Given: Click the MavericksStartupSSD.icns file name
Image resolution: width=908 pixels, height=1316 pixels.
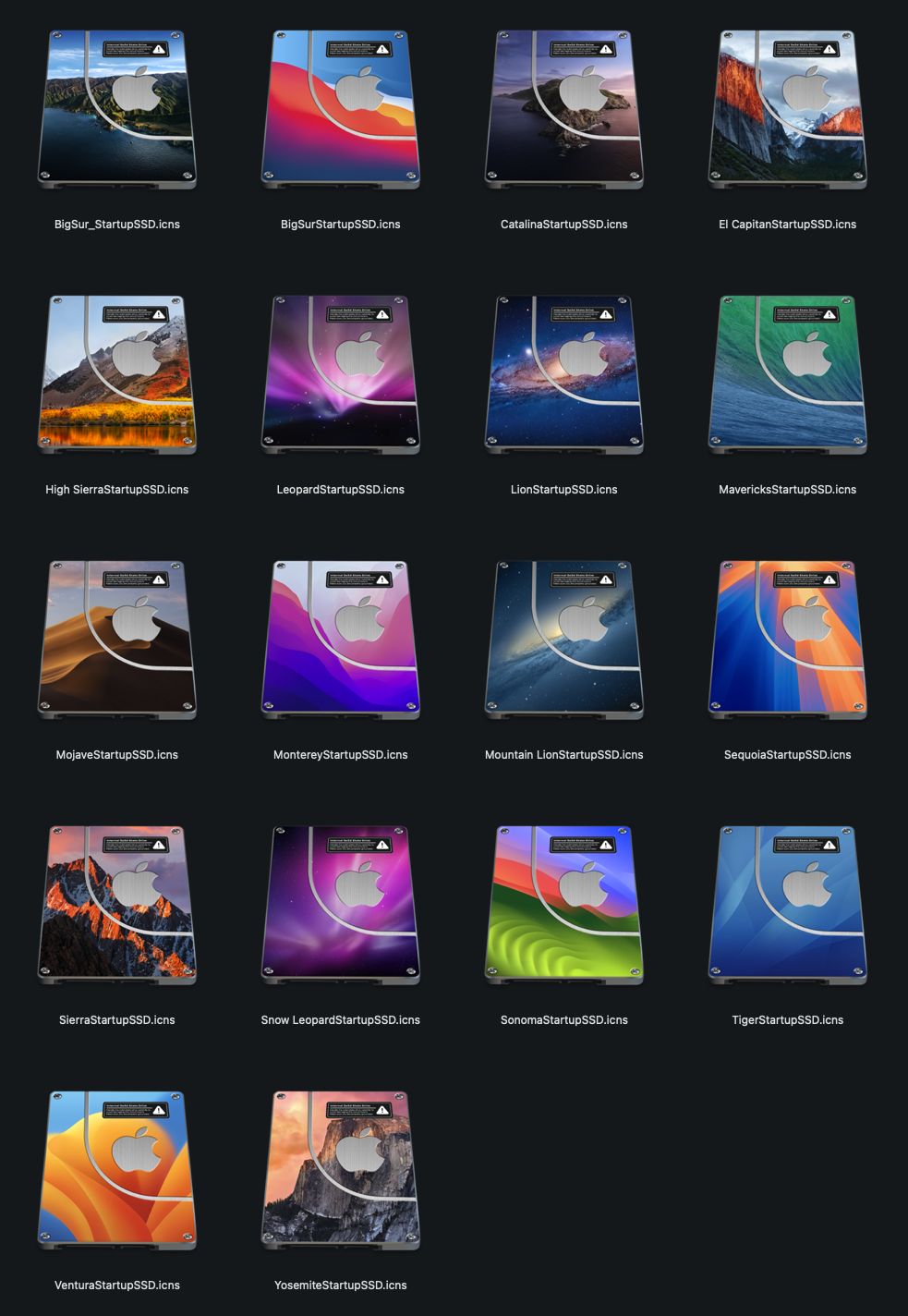Looking at the screenshot, I should (788, 490).
